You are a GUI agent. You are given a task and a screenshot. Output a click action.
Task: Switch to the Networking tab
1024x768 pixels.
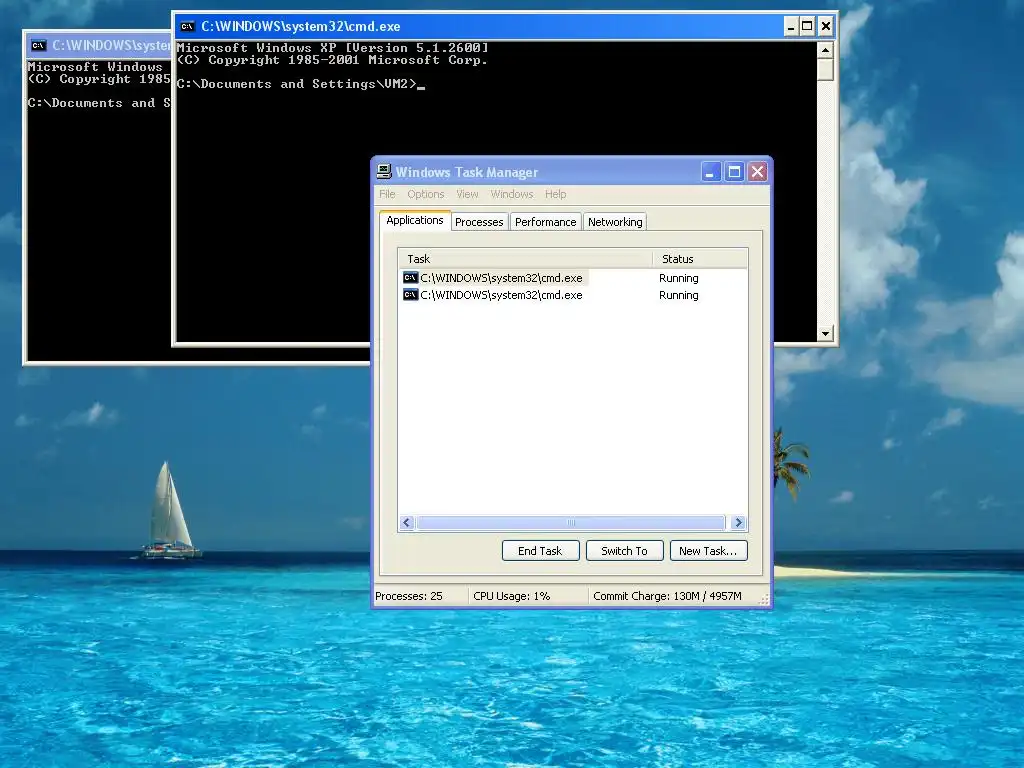pos(615,222)
